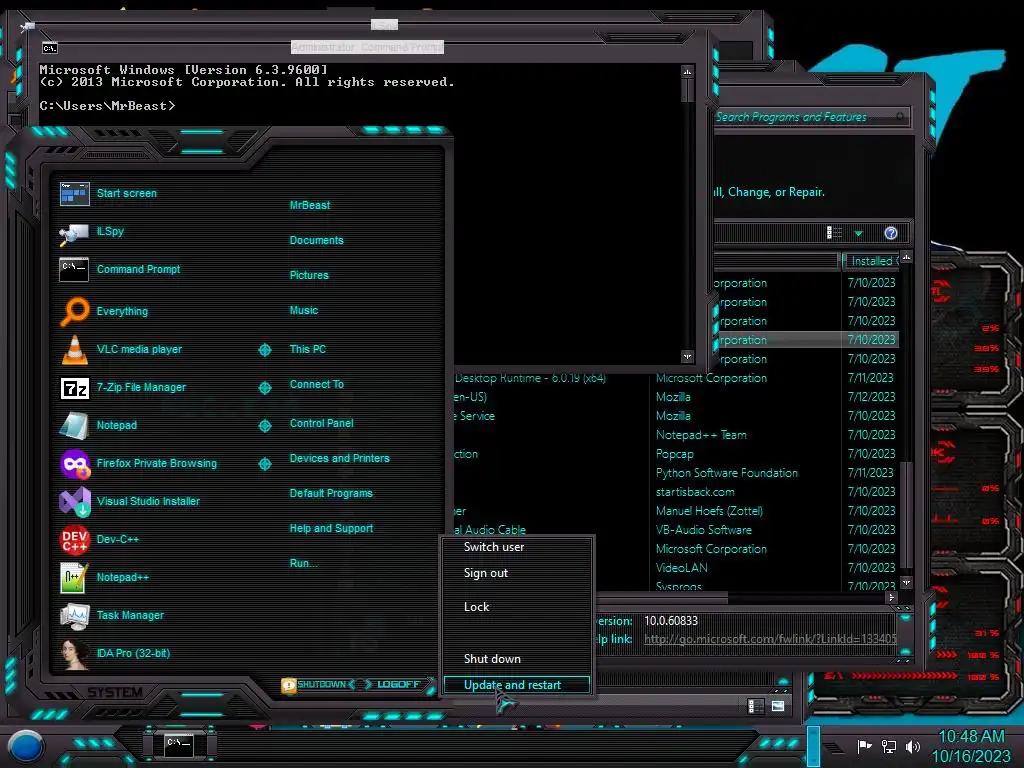Choose Sign out from power menu
The image size is (1024, 768).
pyautogui.click(x=485, y=573)
